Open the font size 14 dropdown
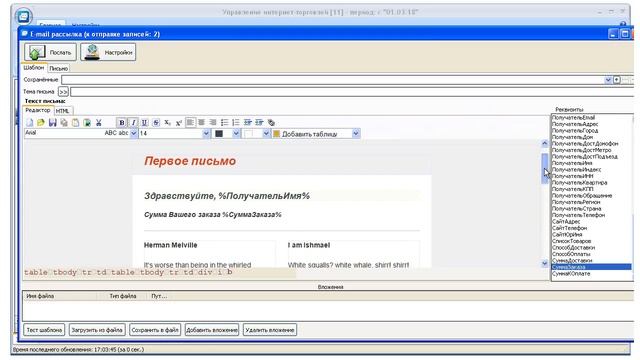 (x=206, y=133)
